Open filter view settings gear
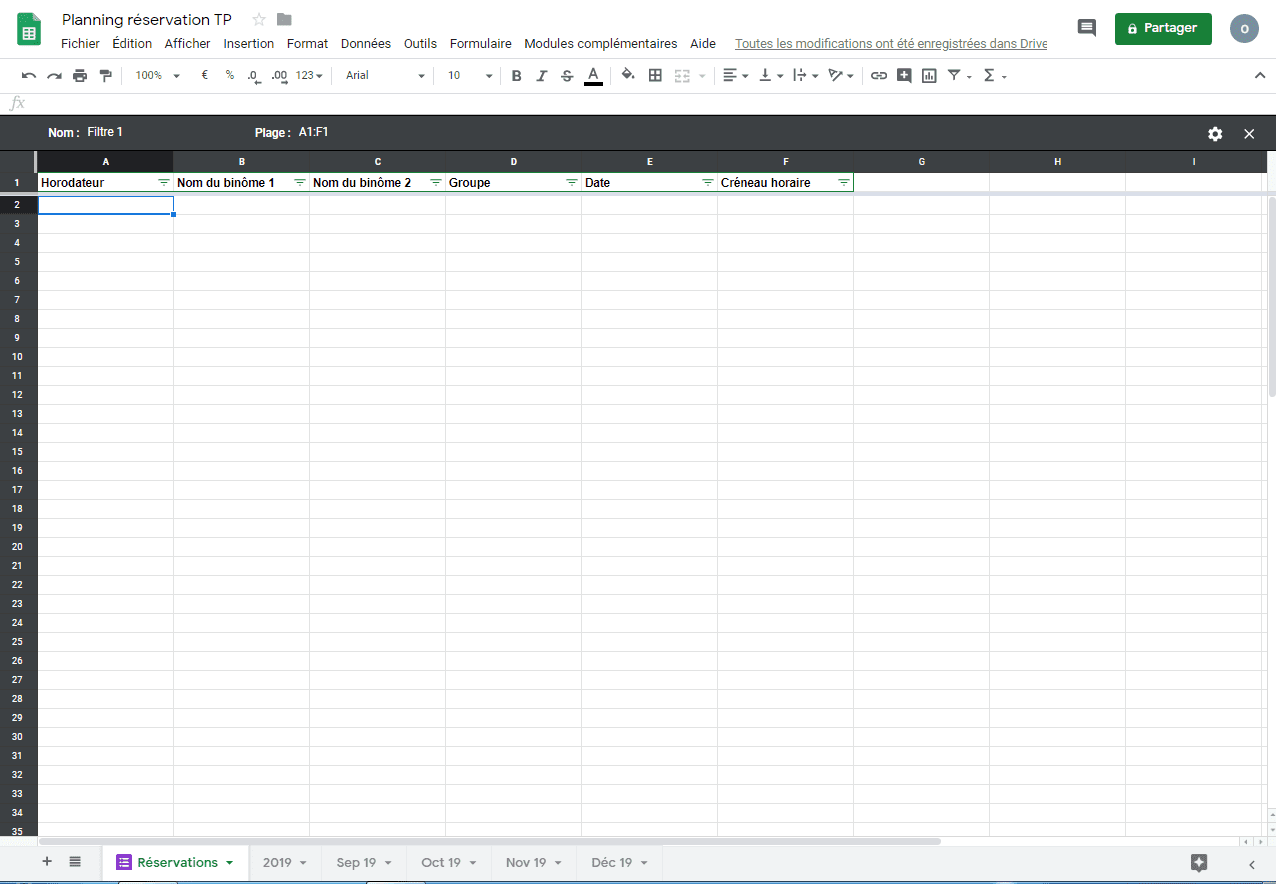 click(1215, 134)
